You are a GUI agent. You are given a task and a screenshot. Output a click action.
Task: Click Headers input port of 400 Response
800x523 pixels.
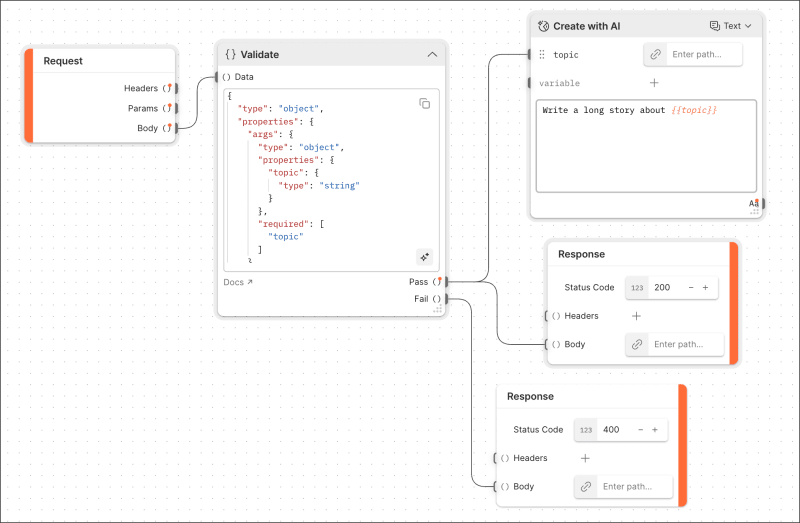pos(495,458)
